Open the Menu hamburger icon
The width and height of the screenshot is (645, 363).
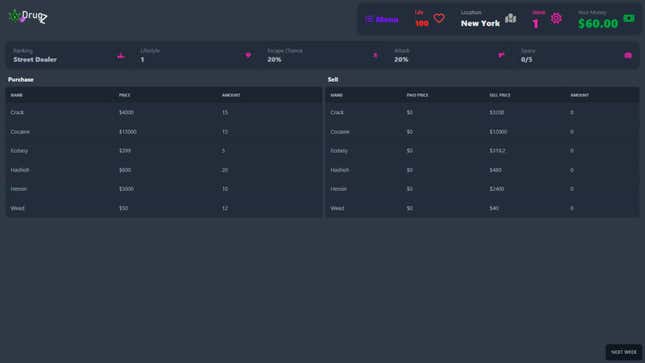point(369,19)
